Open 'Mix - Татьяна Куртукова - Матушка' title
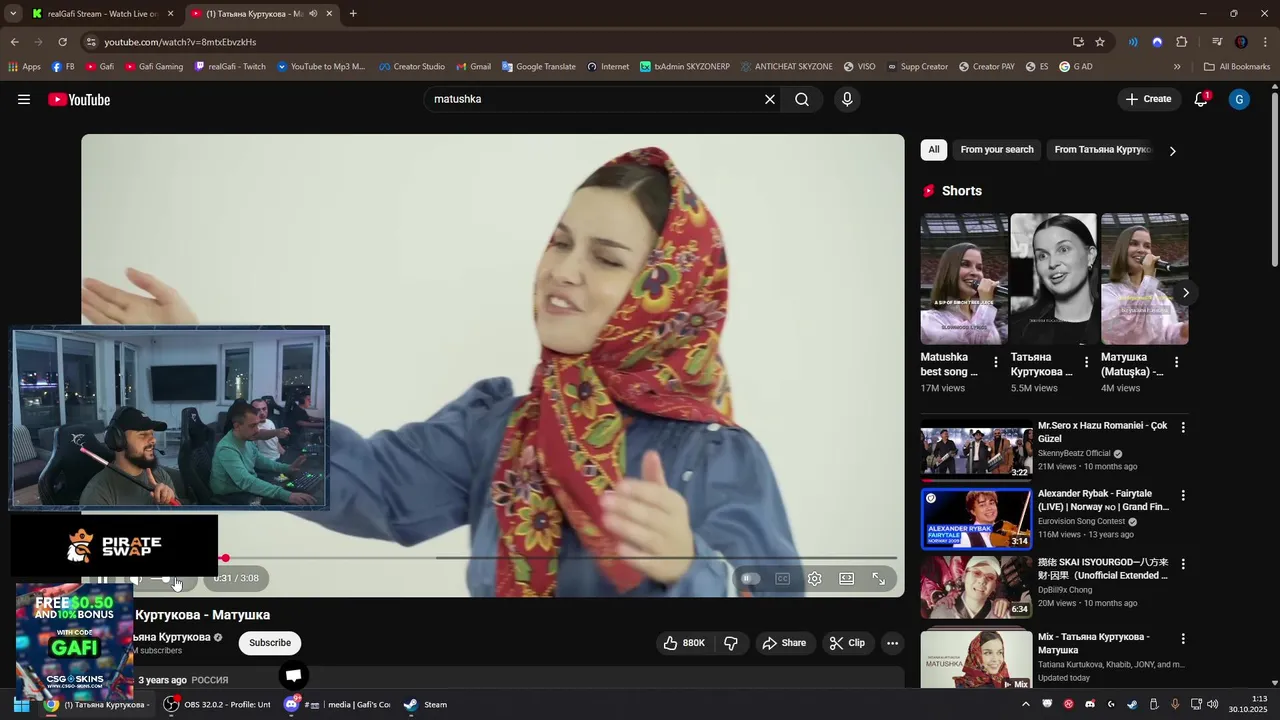 pos(1094,643)
